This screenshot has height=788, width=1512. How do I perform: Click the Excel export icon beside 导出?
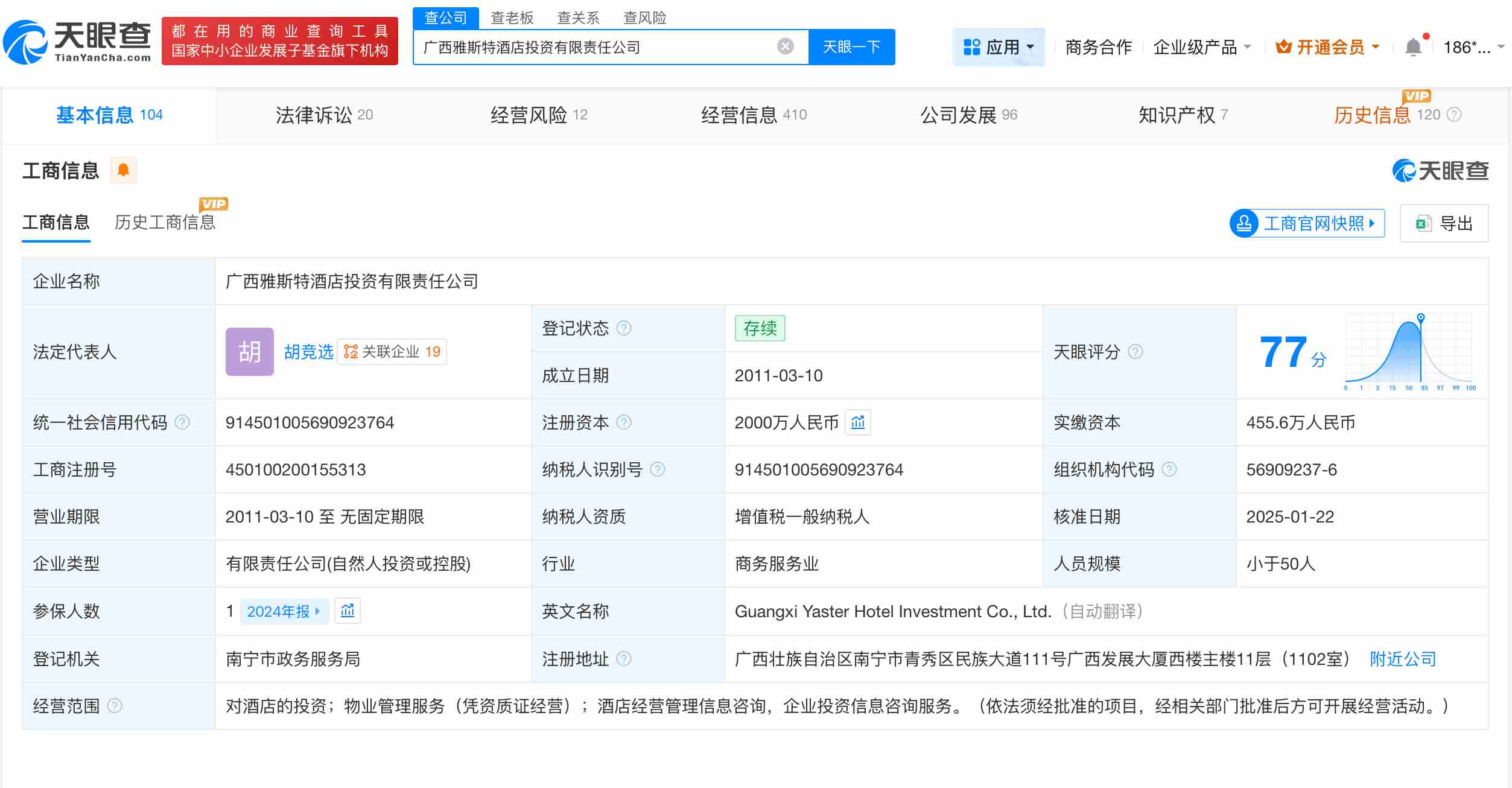(1423, 223)
